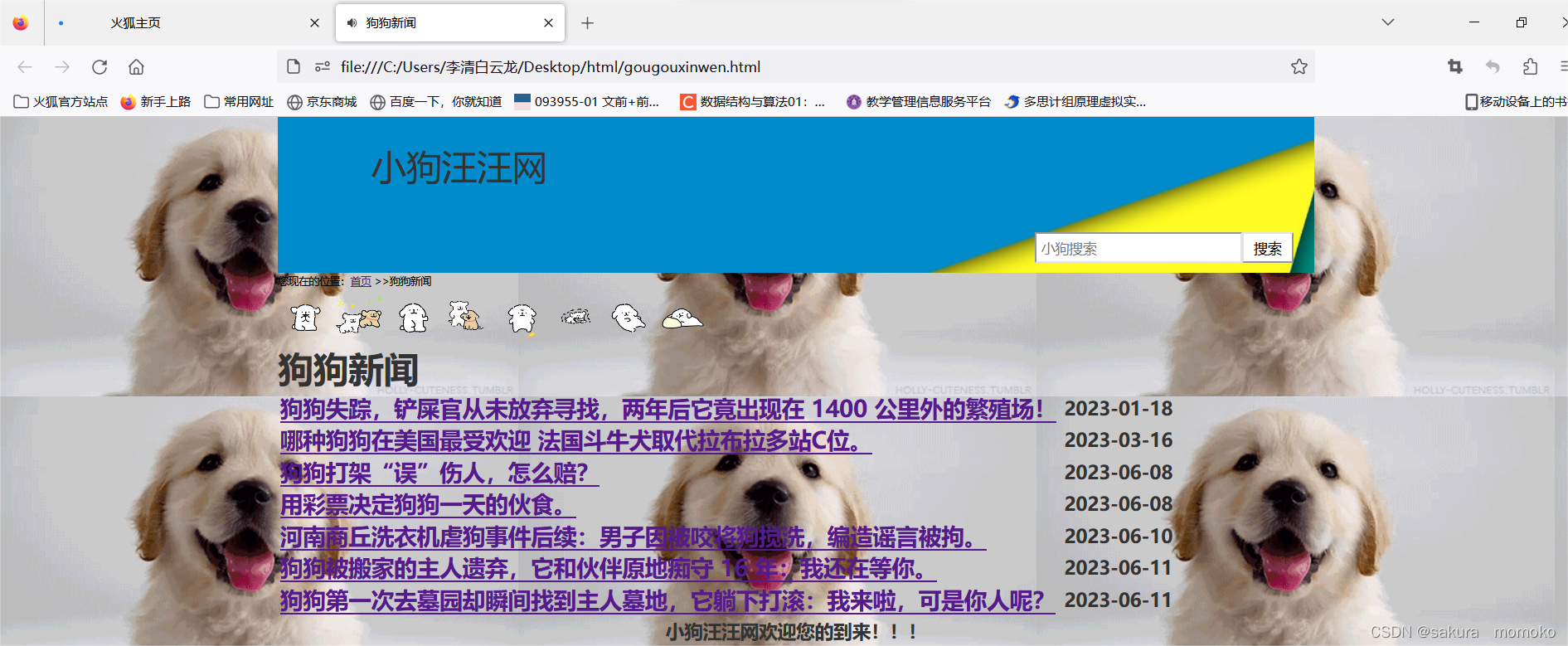Click the small lying dog icon

click(x=575, y=316)
